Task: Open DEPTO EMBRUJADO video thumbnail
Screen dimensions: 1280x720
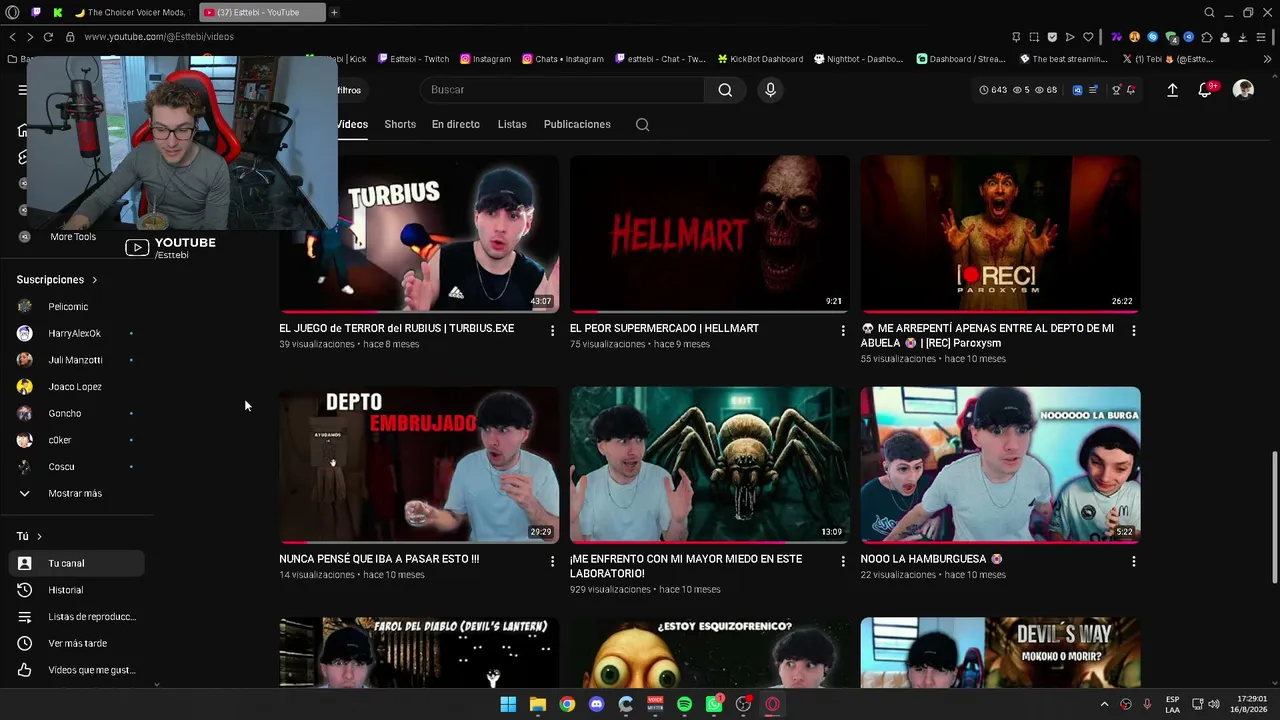Action: coord(419,465)
